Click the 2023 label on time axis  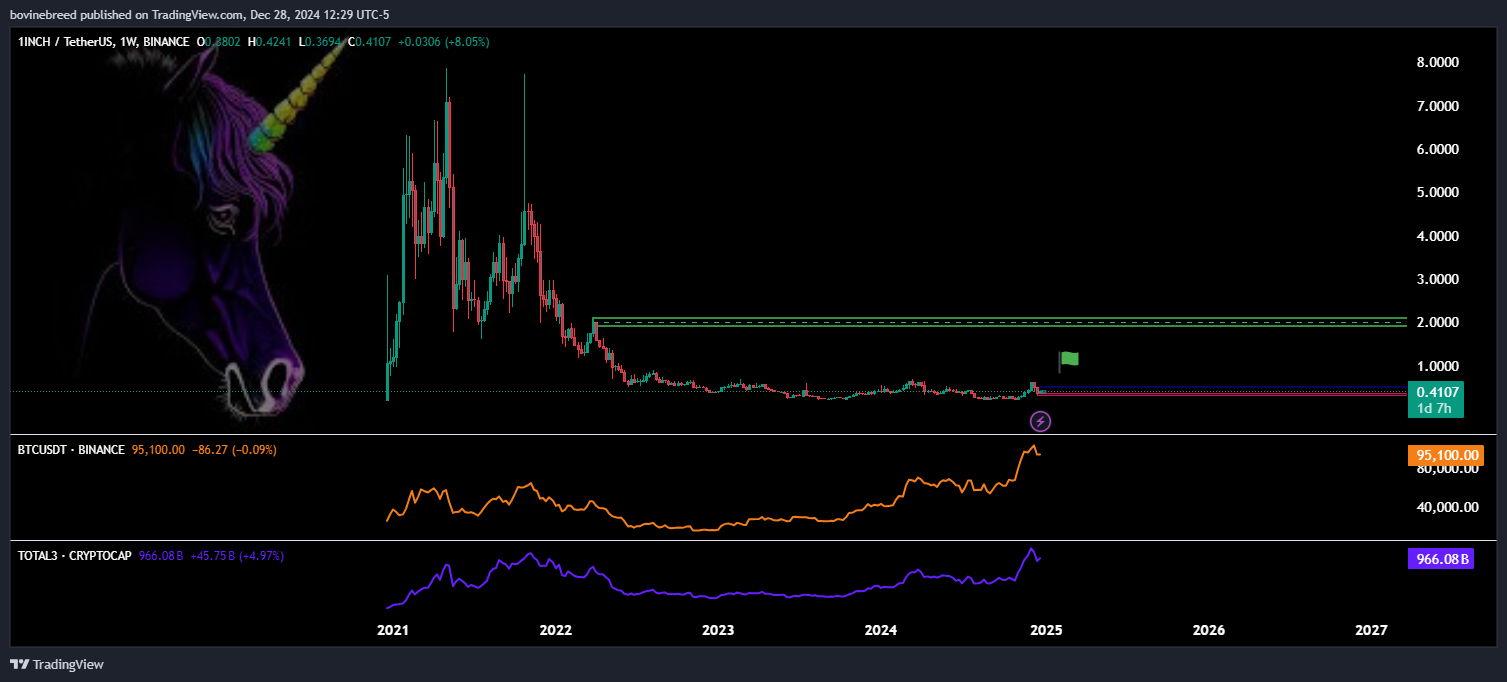(x=718, y=630)
